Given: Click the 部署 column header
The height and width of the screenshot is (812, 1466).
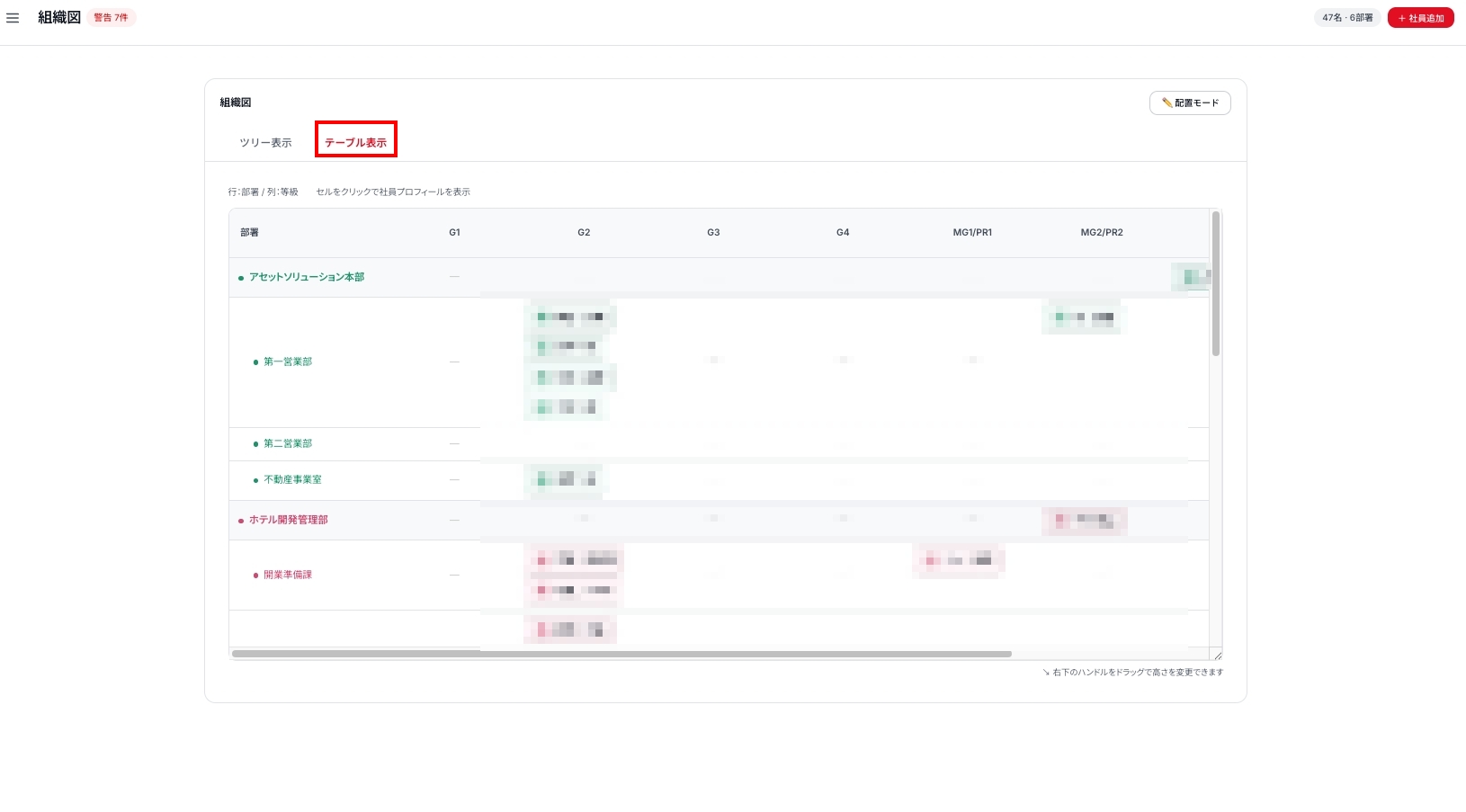Looking at the screenshot, I should pyautogui.click(x=249, y=233).
